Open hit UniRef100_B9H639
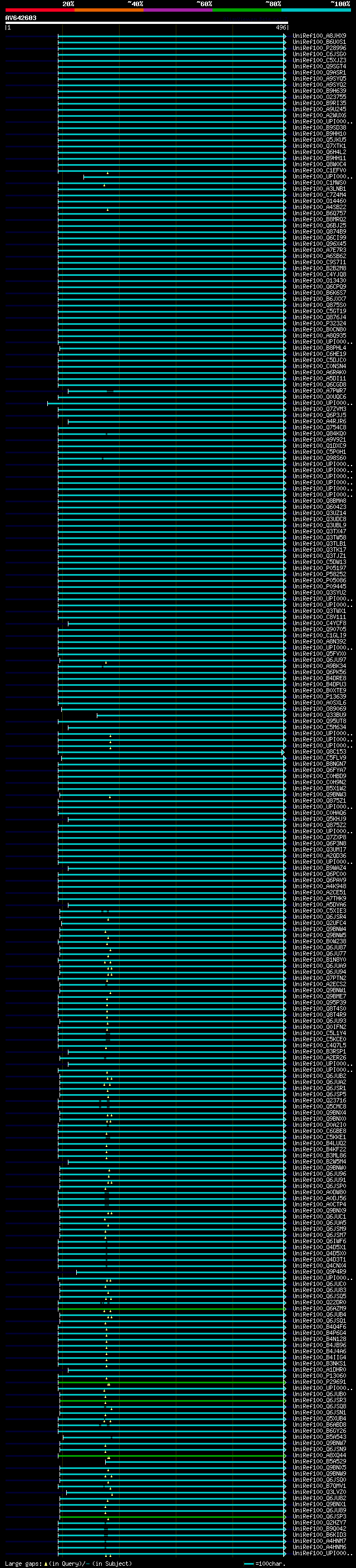 coord(319,91)
